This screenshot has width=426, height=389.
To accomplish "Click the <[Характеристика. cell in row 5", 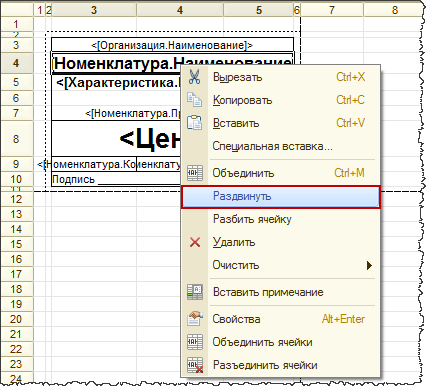I will coord(117,82).
